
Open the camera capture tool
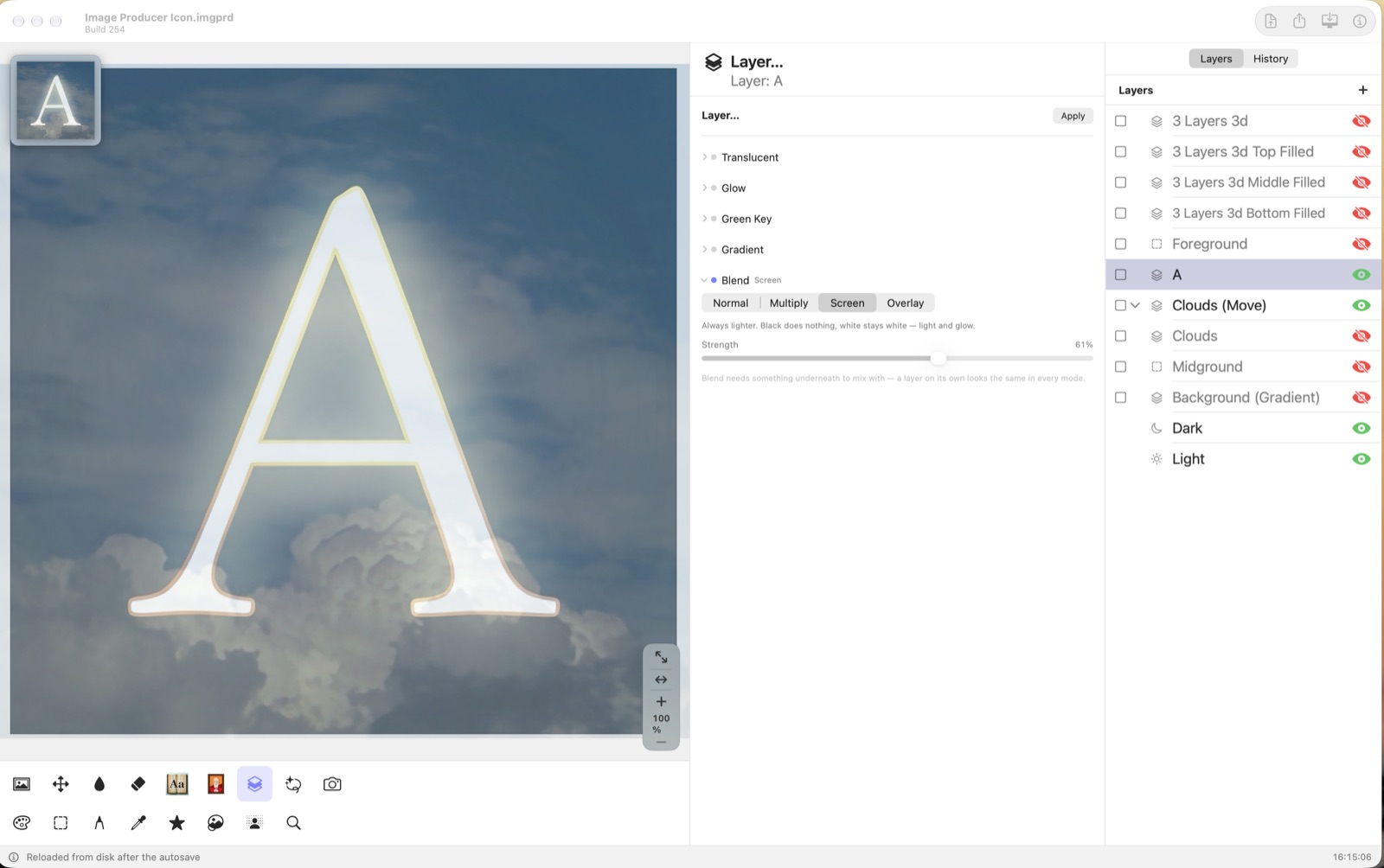(332, 784)
